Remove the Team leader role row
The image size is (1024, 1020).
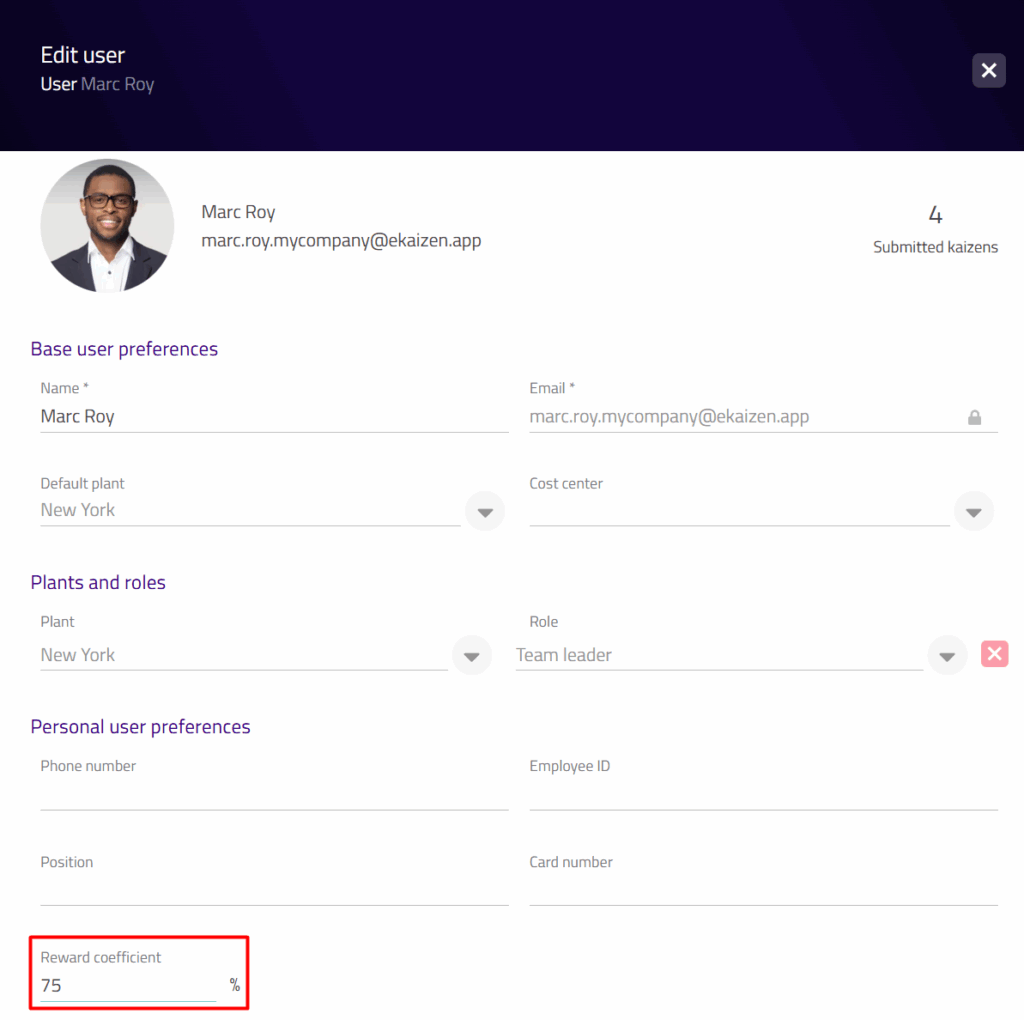point(994,655)
